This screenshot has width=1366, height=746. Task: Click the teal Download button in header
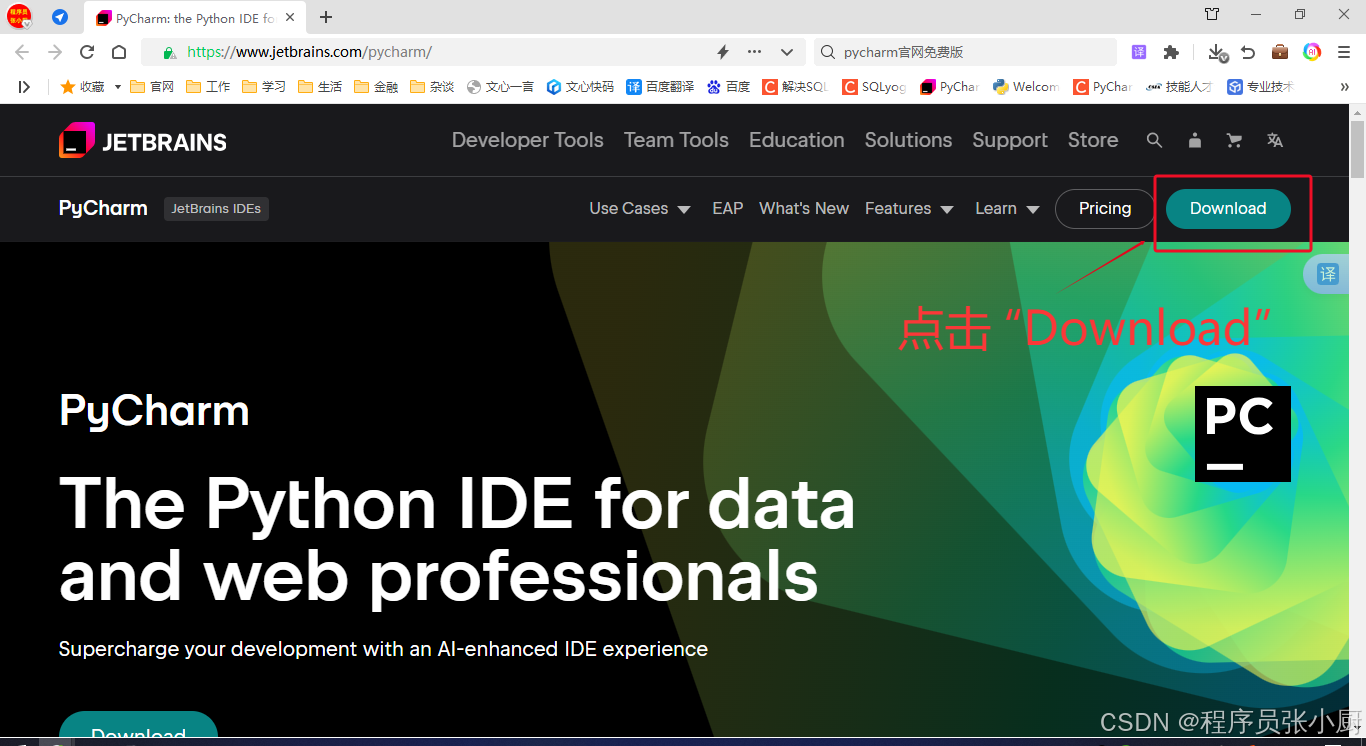[x=1228, y=209]
